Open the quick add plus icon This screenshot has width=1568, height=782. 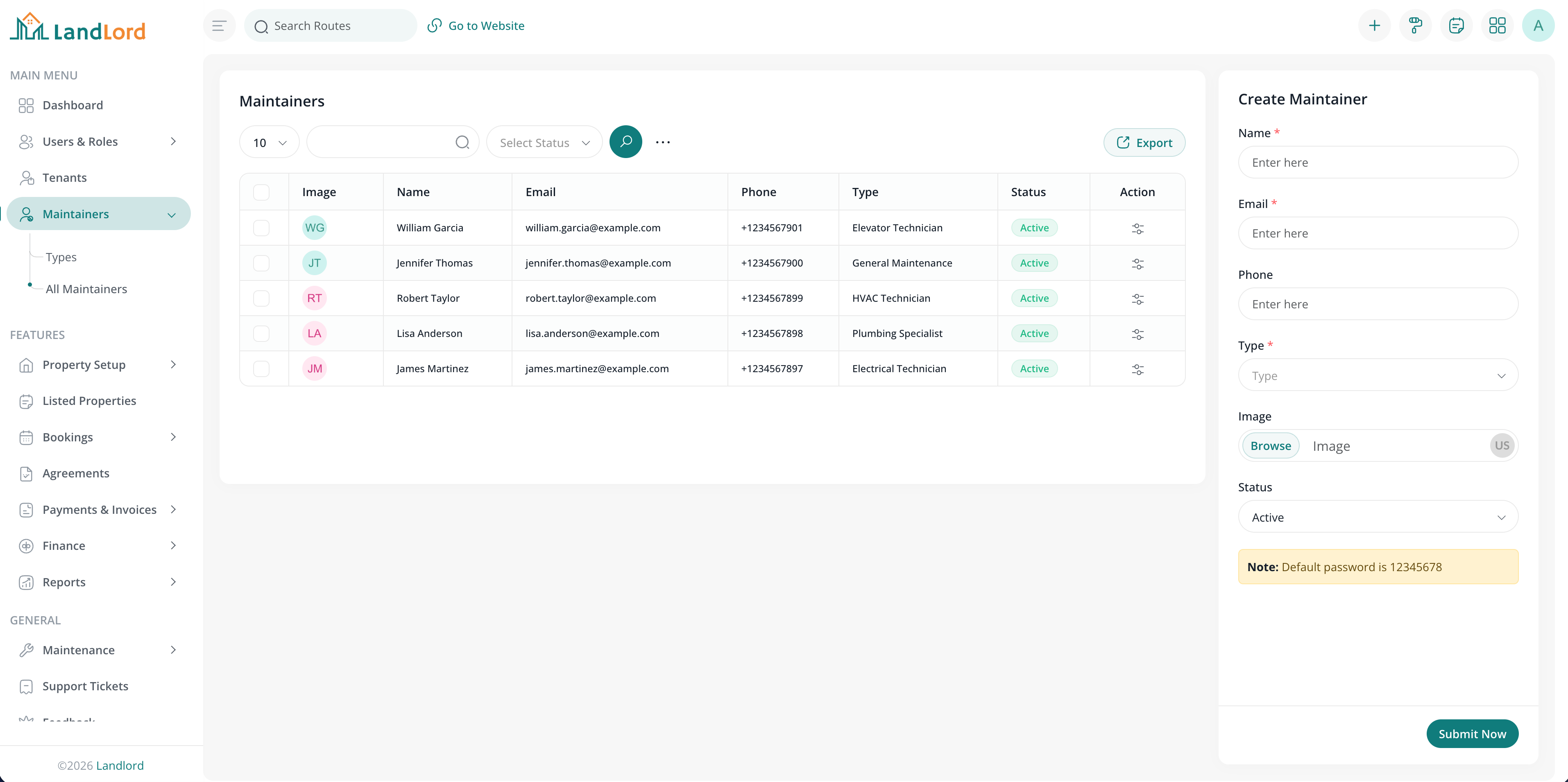pyautogui.click(x=1374, y=25)
